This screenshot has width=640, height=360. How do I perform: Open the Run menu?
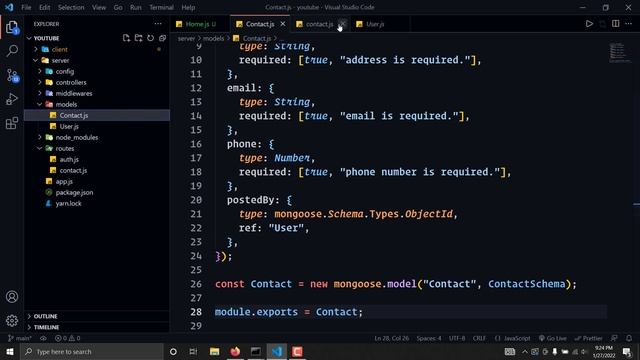pyautogui.click(x=136, y=7)
